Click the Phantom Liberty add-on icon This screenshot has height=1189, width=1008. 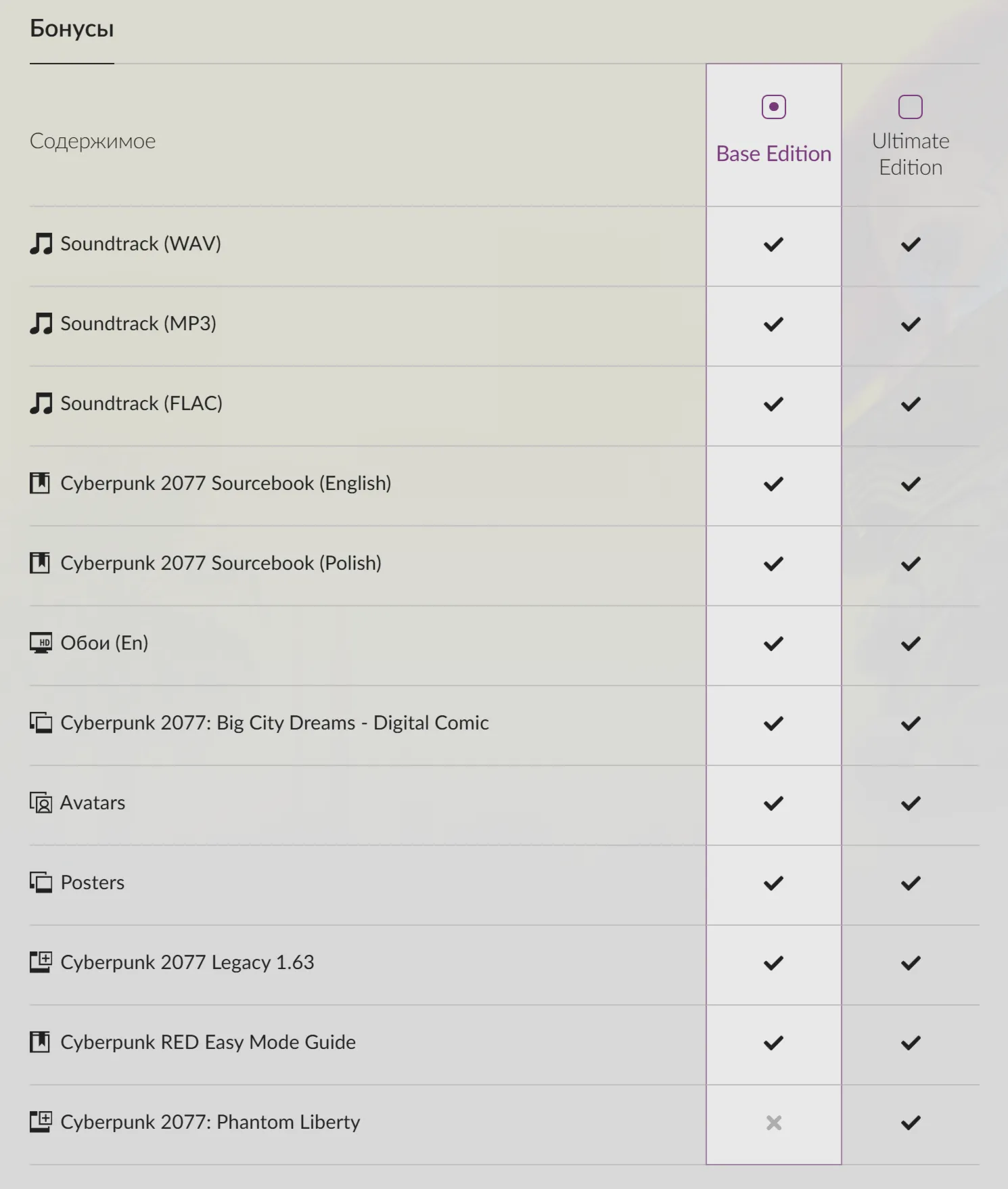coord(41,1122)
